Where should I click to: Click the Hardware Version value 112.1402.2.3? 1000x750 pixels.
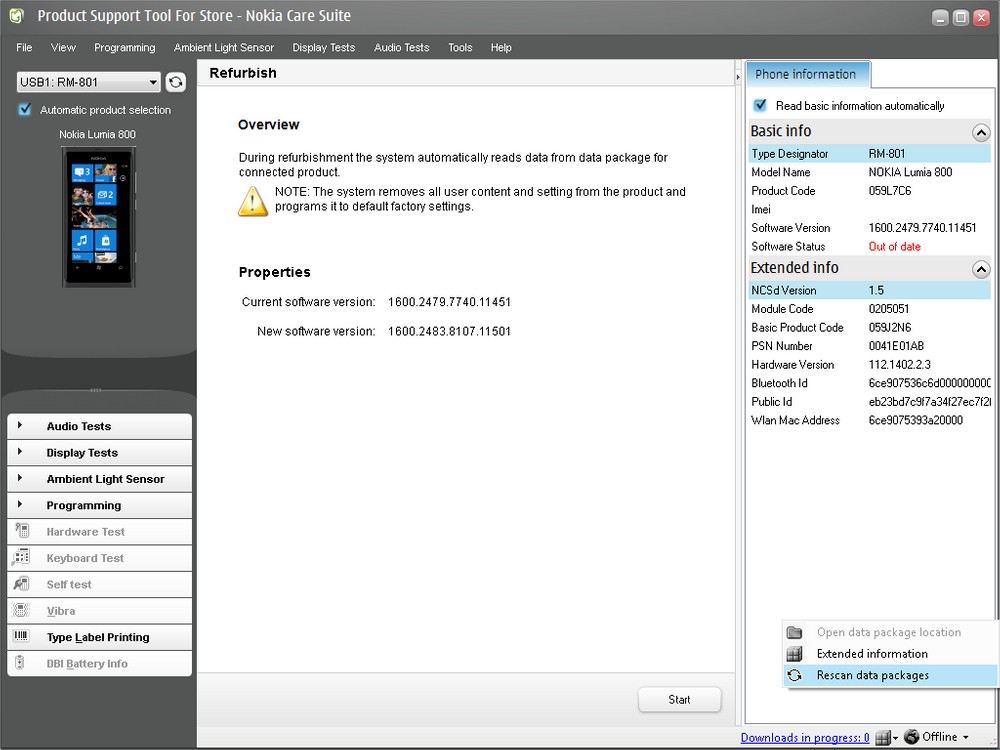click(x=899, y=364)
